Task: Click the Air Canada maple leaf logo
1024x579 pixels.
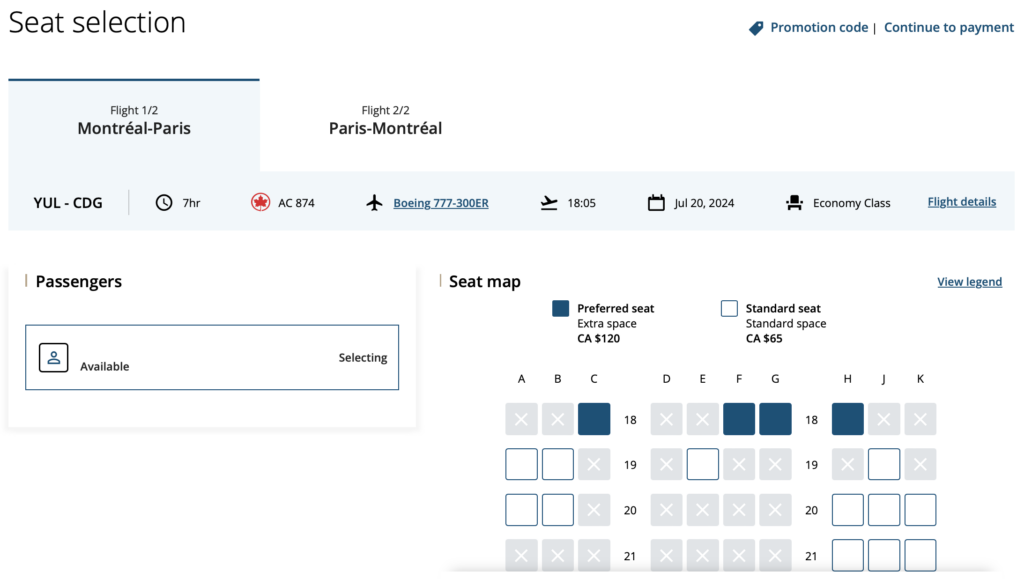Action: point(262,201)
